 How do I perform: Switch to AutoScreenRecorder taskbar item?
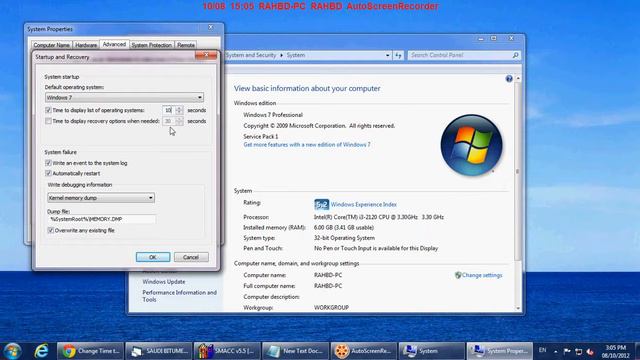pyautogui.click(x=363, y=351)
